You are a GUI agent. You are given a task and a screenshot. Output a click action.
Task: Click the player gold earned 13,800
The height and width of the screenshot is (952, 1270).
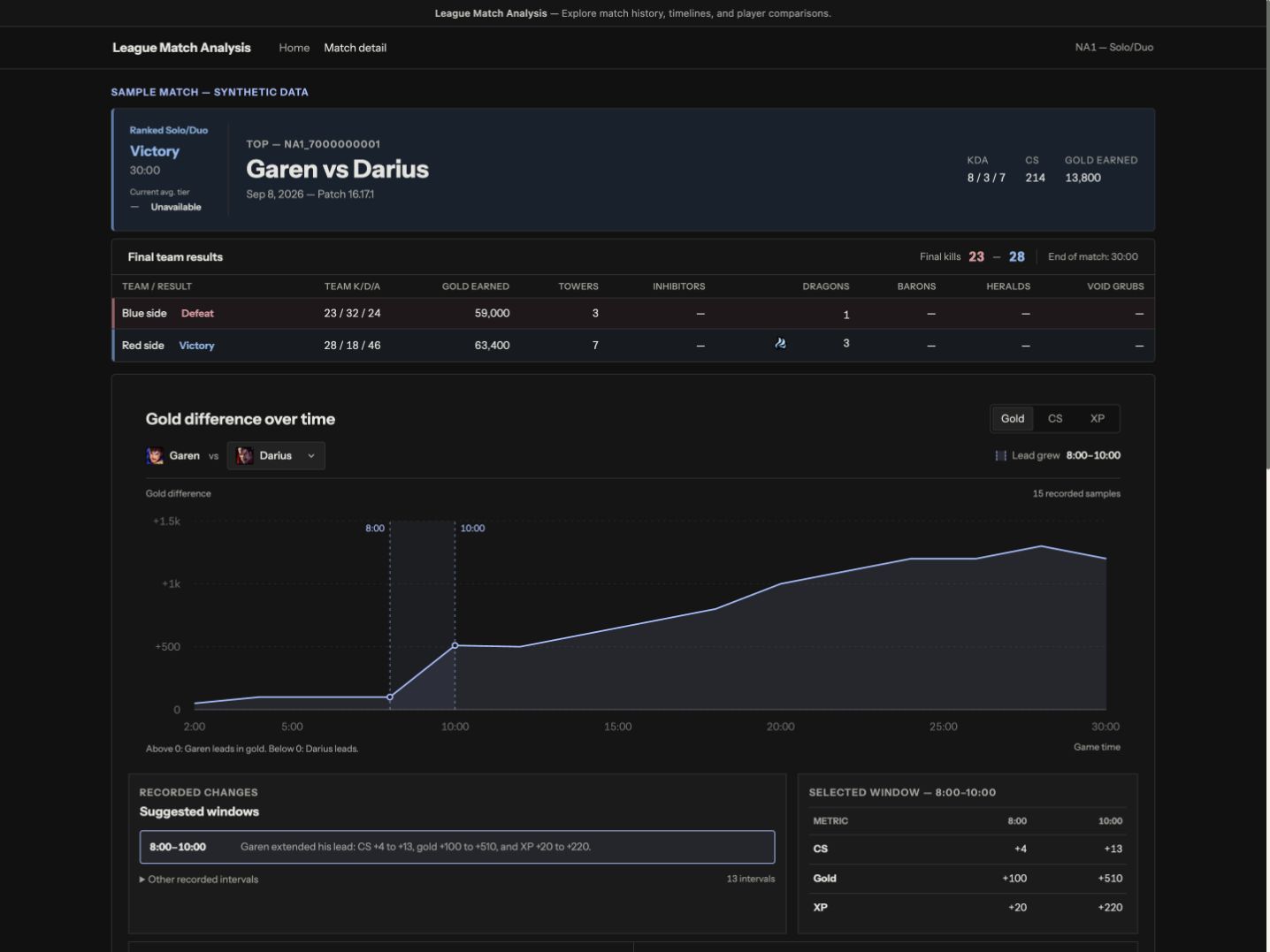point(1083,178)
